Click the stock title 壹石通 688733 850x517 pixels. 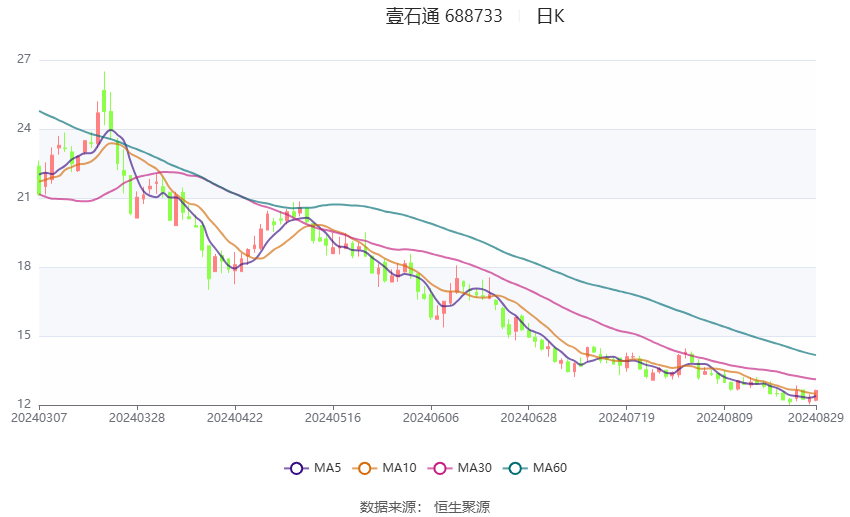pyautogui.click(x=444, y=16)
